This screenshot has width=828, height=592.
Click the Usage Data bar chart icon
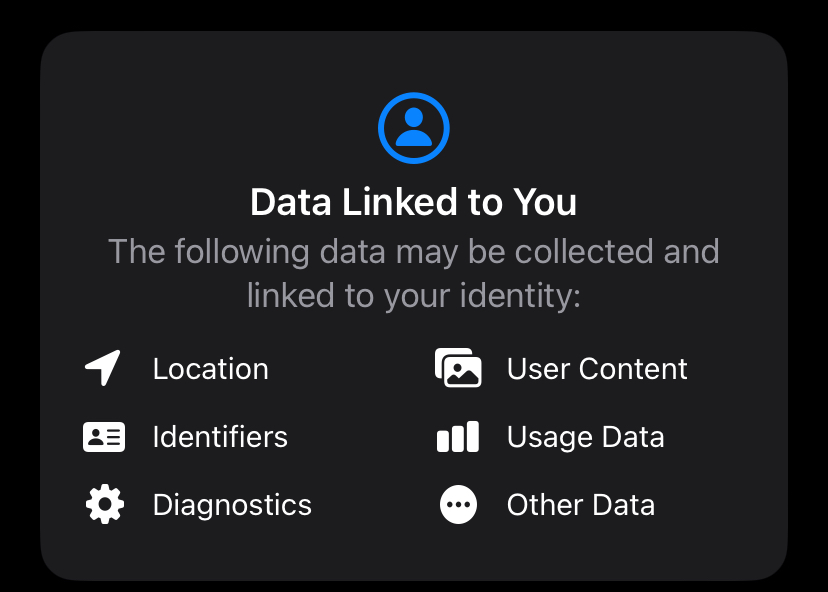458,437
